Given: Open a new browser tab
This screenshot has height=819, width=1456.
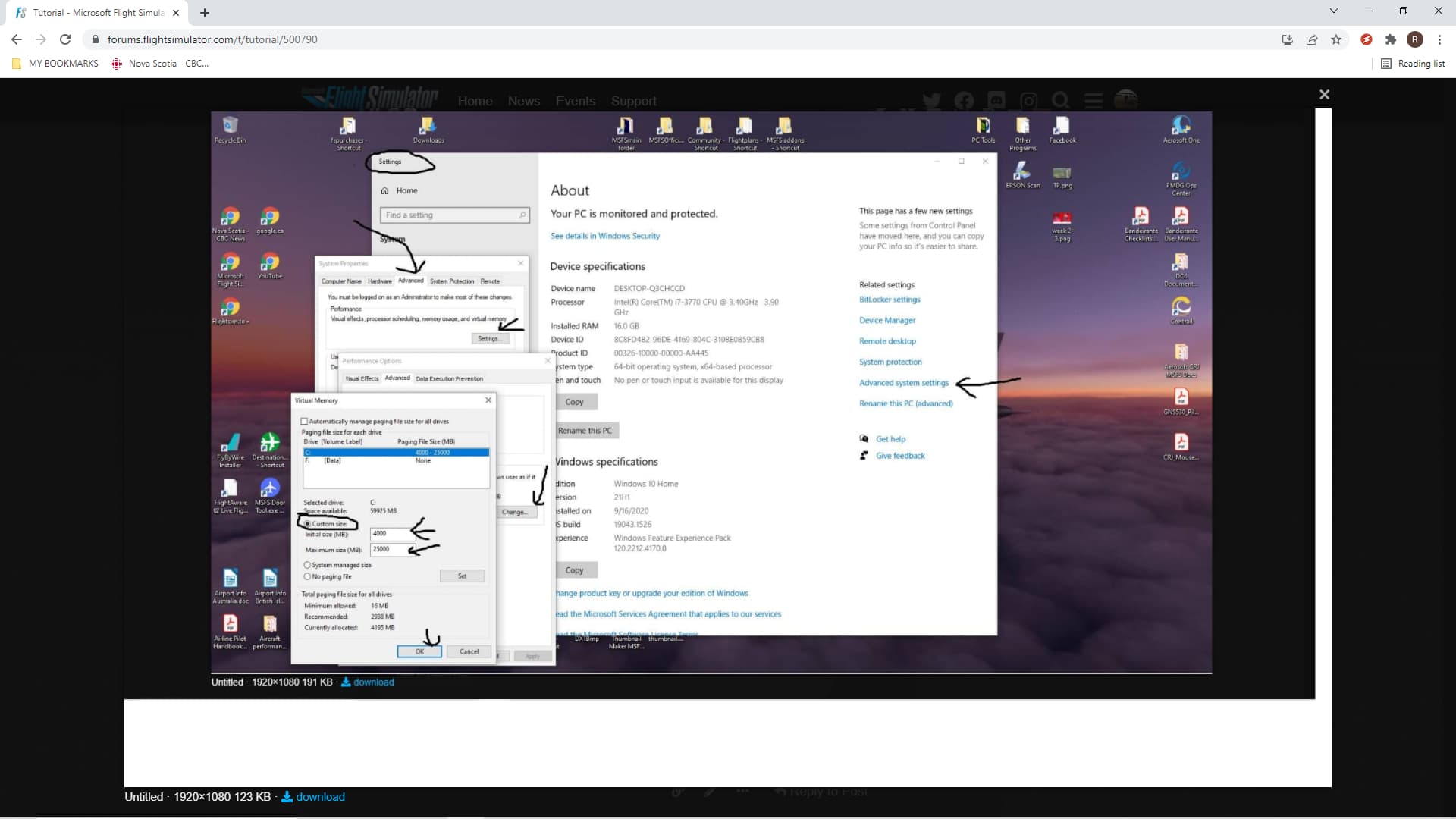Looking at the screenshot, I should click(205, 12).
